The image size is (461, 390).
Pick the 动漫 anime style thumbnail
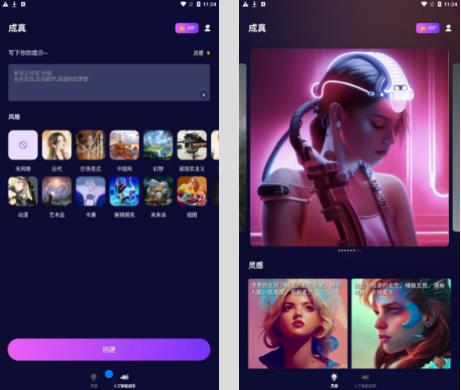(x=23, y=191)
